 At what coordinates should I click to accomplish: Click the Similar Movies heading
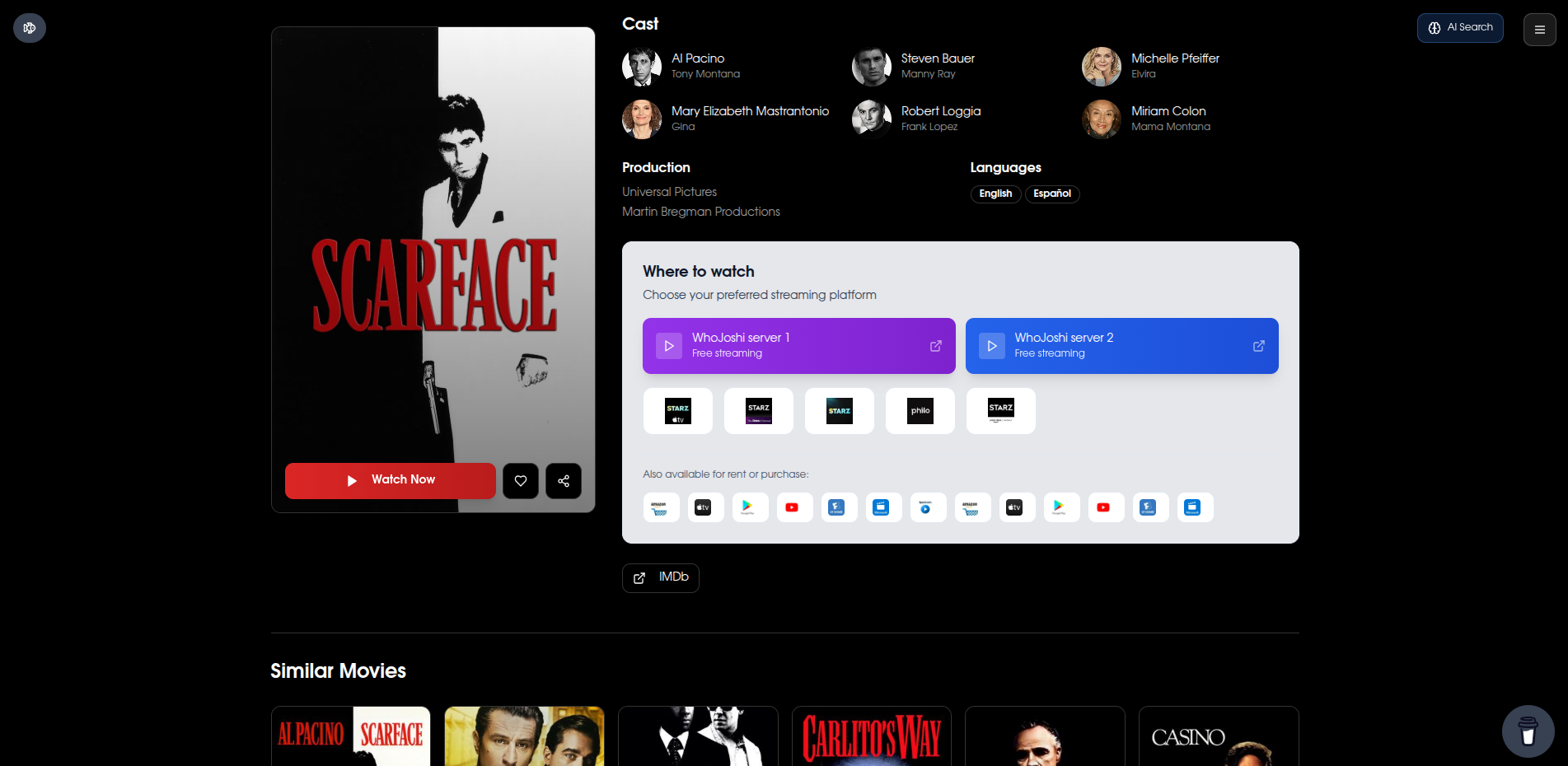[x=338, y=671]
